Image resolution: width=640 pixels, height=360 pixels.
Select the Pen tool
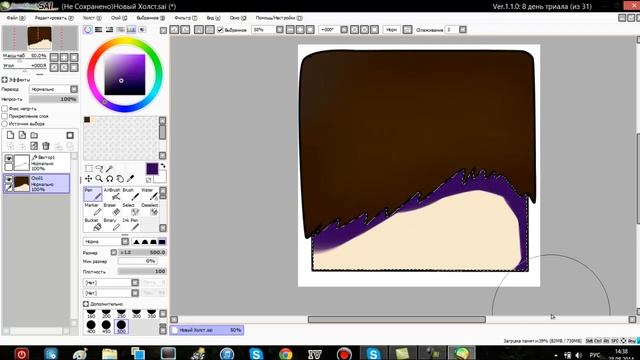(x=93, y=194)
